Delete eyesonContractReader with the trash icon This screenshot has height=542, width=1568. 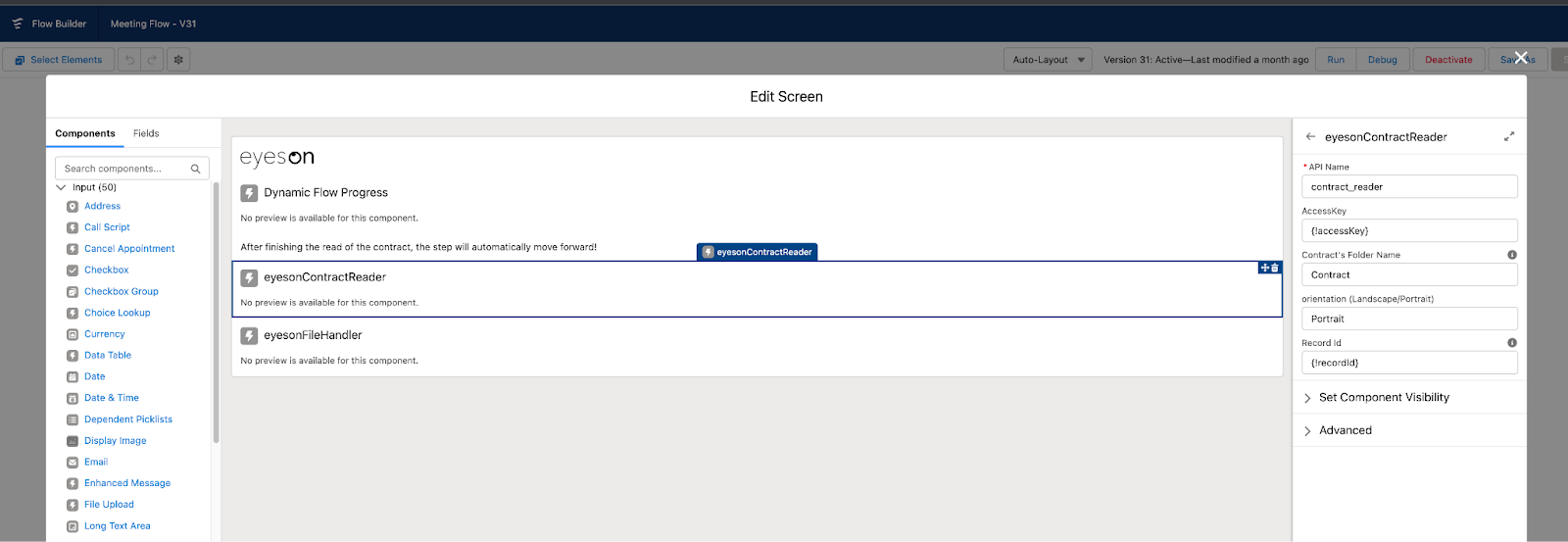tap(1275, 268)
